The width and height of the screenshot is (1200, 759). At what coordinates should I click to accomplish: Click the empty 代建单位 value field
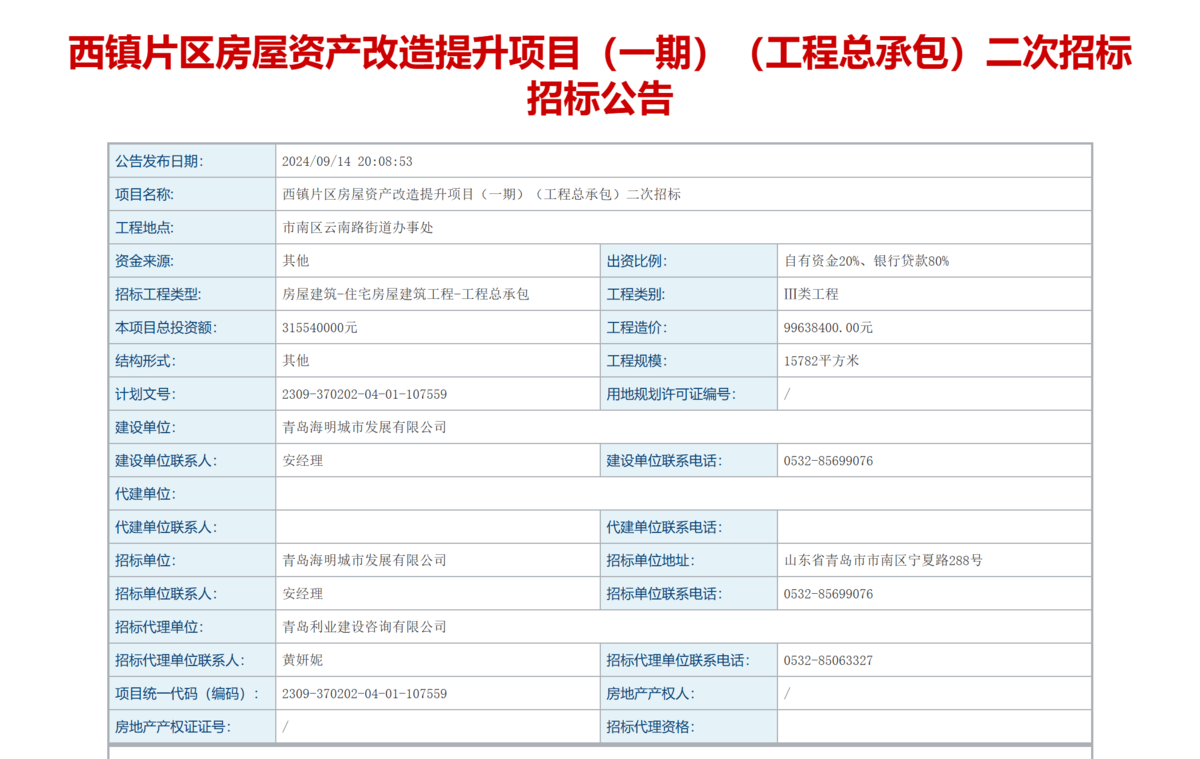pyautogui.click(x=682, y=494)
